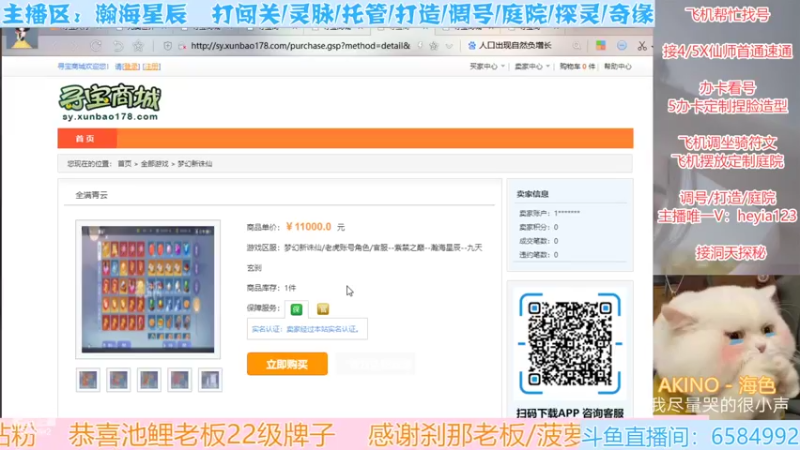The image size is (800, 450).
Task: Click the 梦幻新诛仙 breadcrumb link
Action: click(194, 164)
